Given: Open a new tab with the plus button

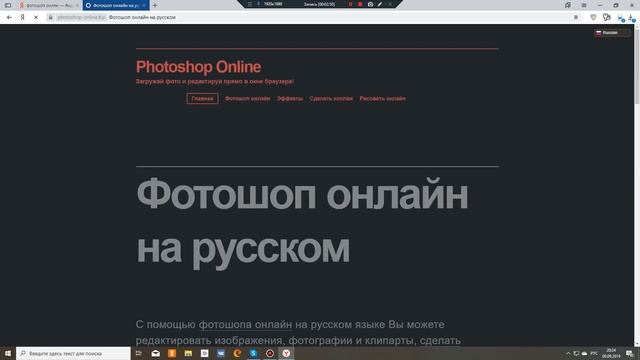Looking at the screenshot, I should (155, 5).
